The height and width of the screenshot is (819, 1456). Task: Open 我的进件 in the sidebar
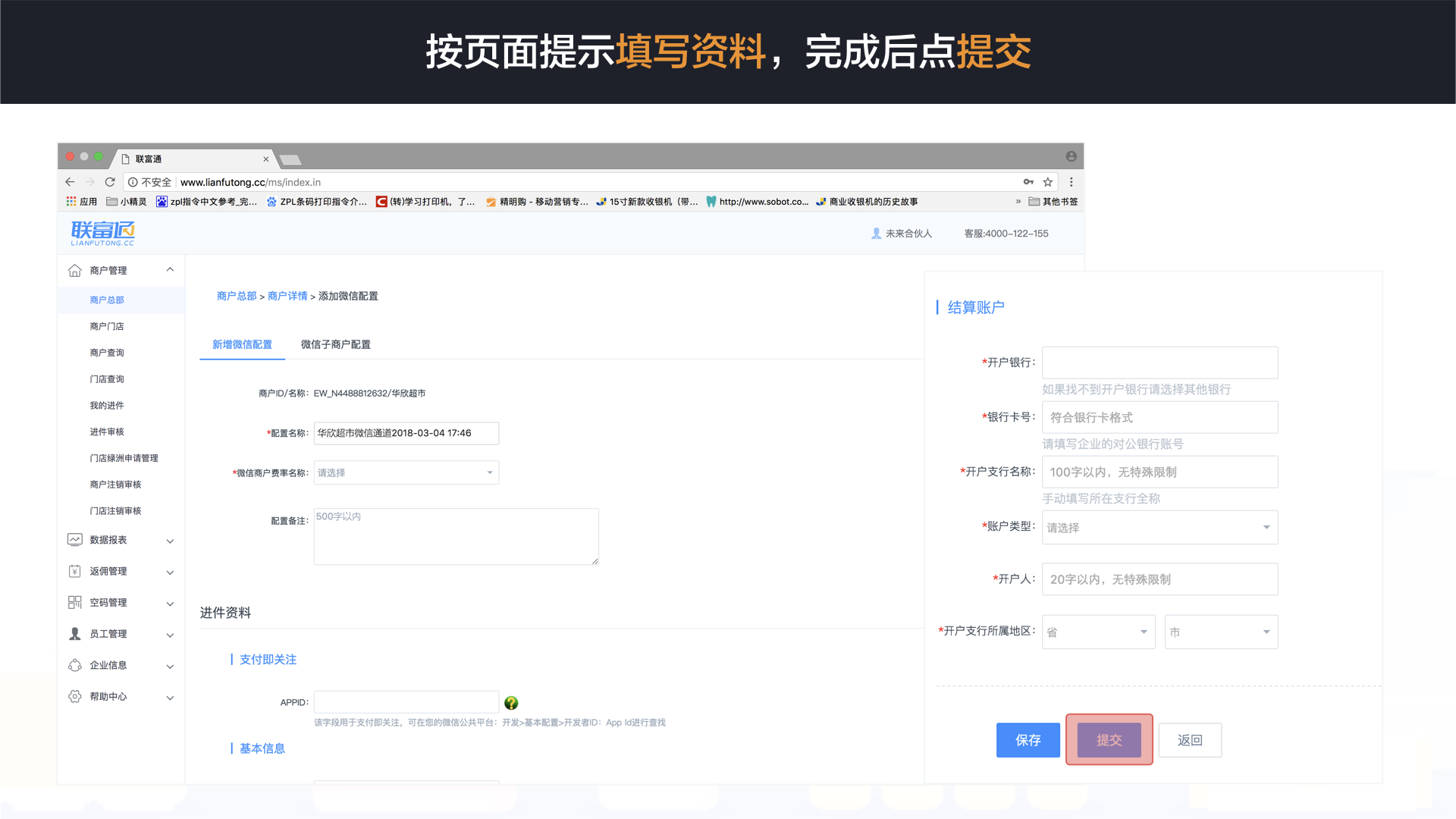click(107, 406)
